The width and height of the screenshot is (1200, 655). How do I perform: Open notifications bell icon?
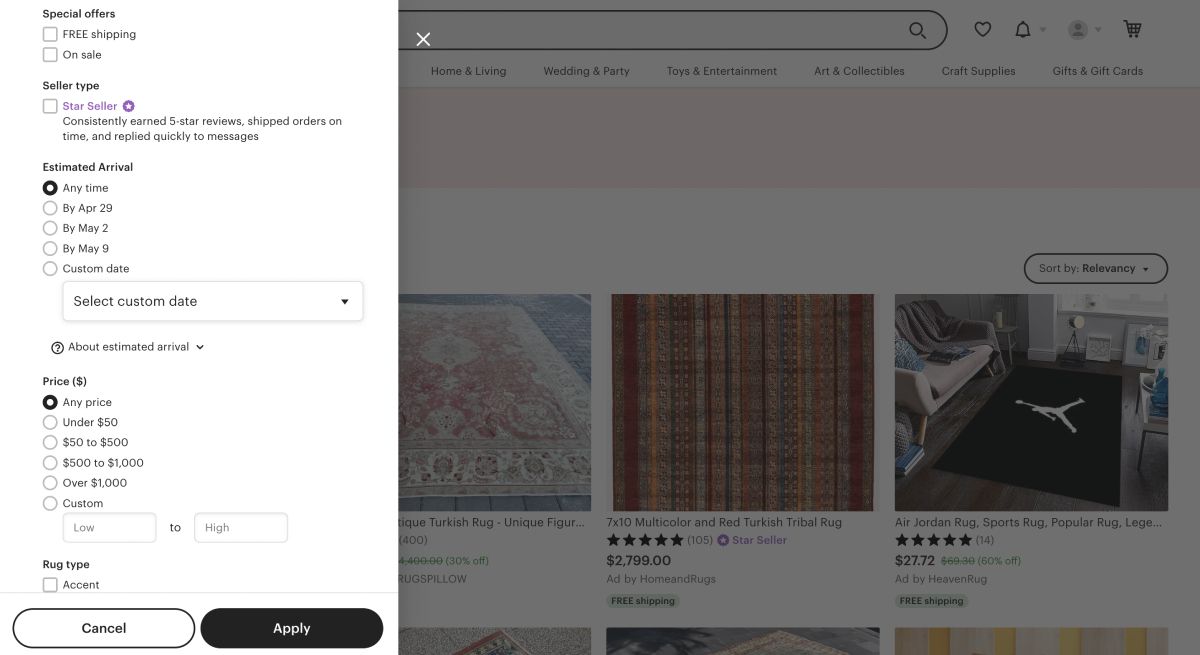point(1023,30)
